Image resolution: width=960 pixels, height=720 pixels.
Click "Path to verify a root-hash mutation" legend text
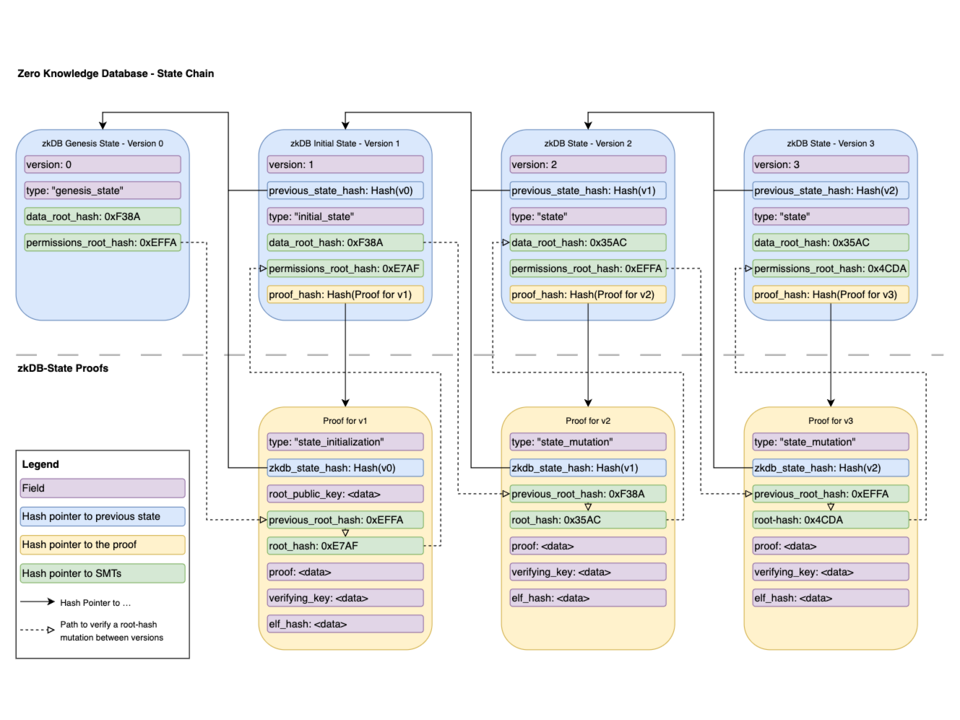[111, 631]
